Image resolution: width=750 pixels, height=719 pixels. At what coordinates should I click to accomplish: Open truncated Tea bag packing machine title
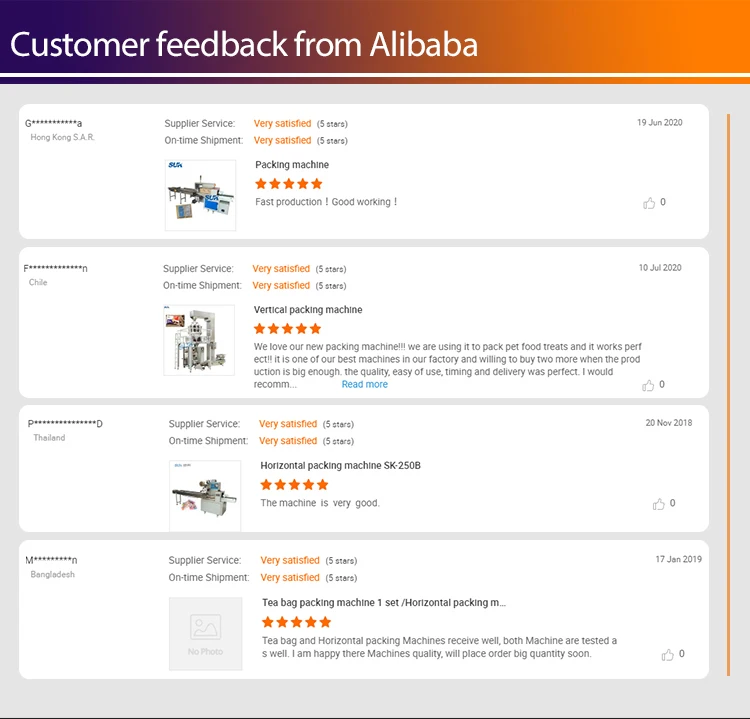tap(384, 603)
